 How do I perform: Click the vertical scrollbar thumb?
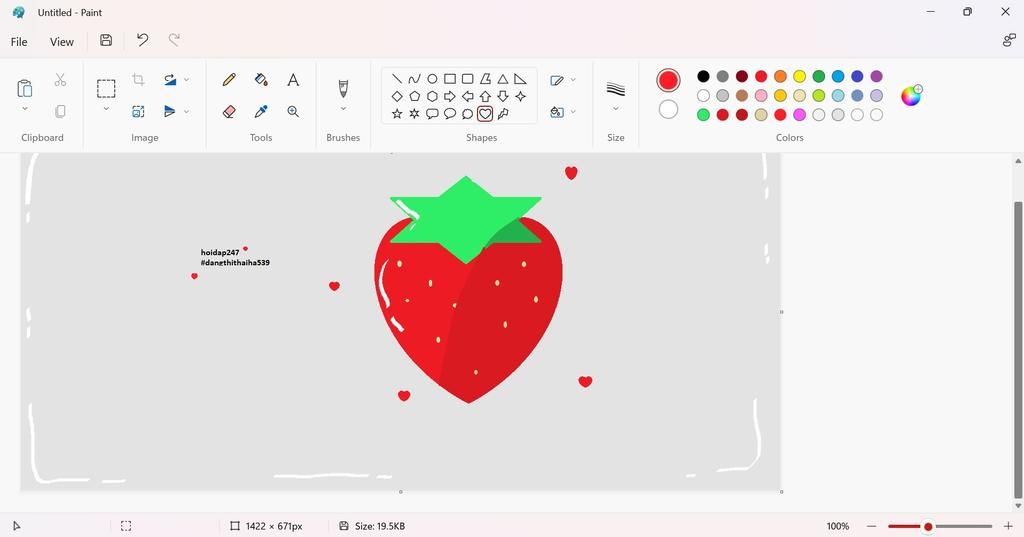click(x=1017, y=350)
